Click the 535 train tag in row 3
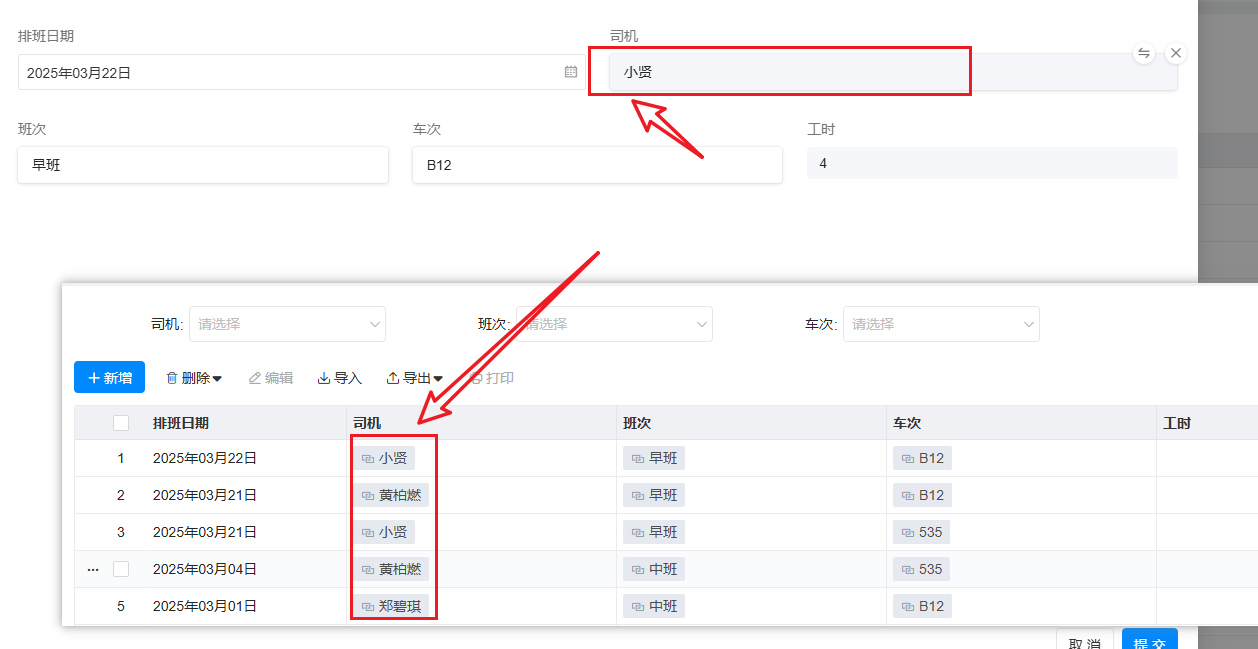Screen dimensions: 1258x649 pyautogui.click(x=921, y=532)
